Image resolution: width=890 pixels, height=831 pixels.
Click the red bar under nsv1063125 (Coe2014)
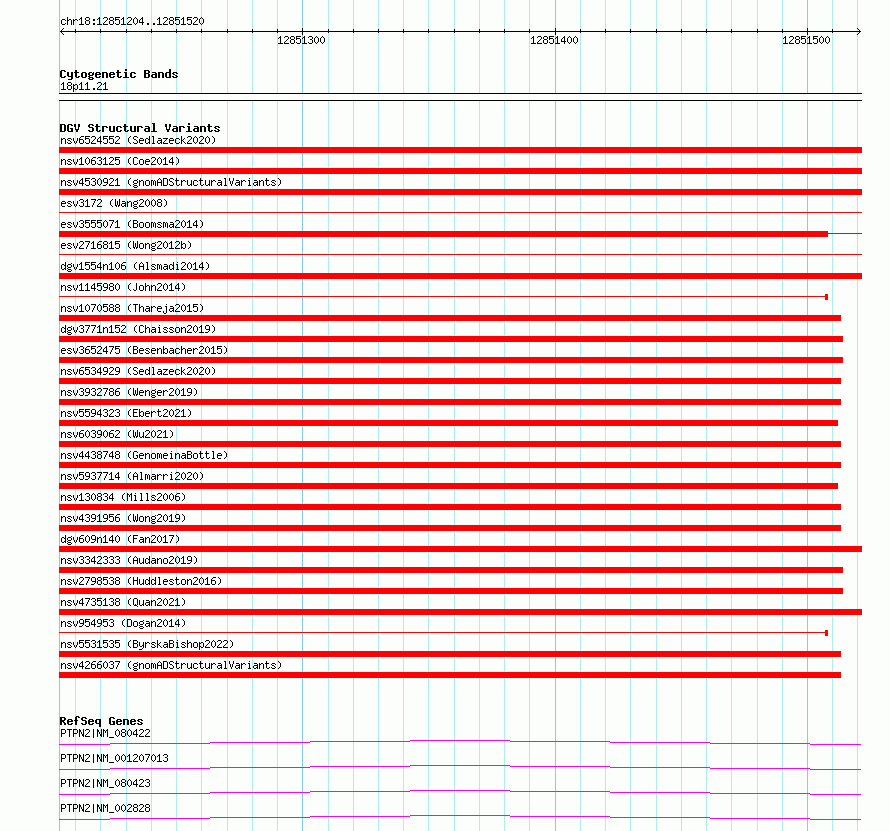tap(460, 171)
